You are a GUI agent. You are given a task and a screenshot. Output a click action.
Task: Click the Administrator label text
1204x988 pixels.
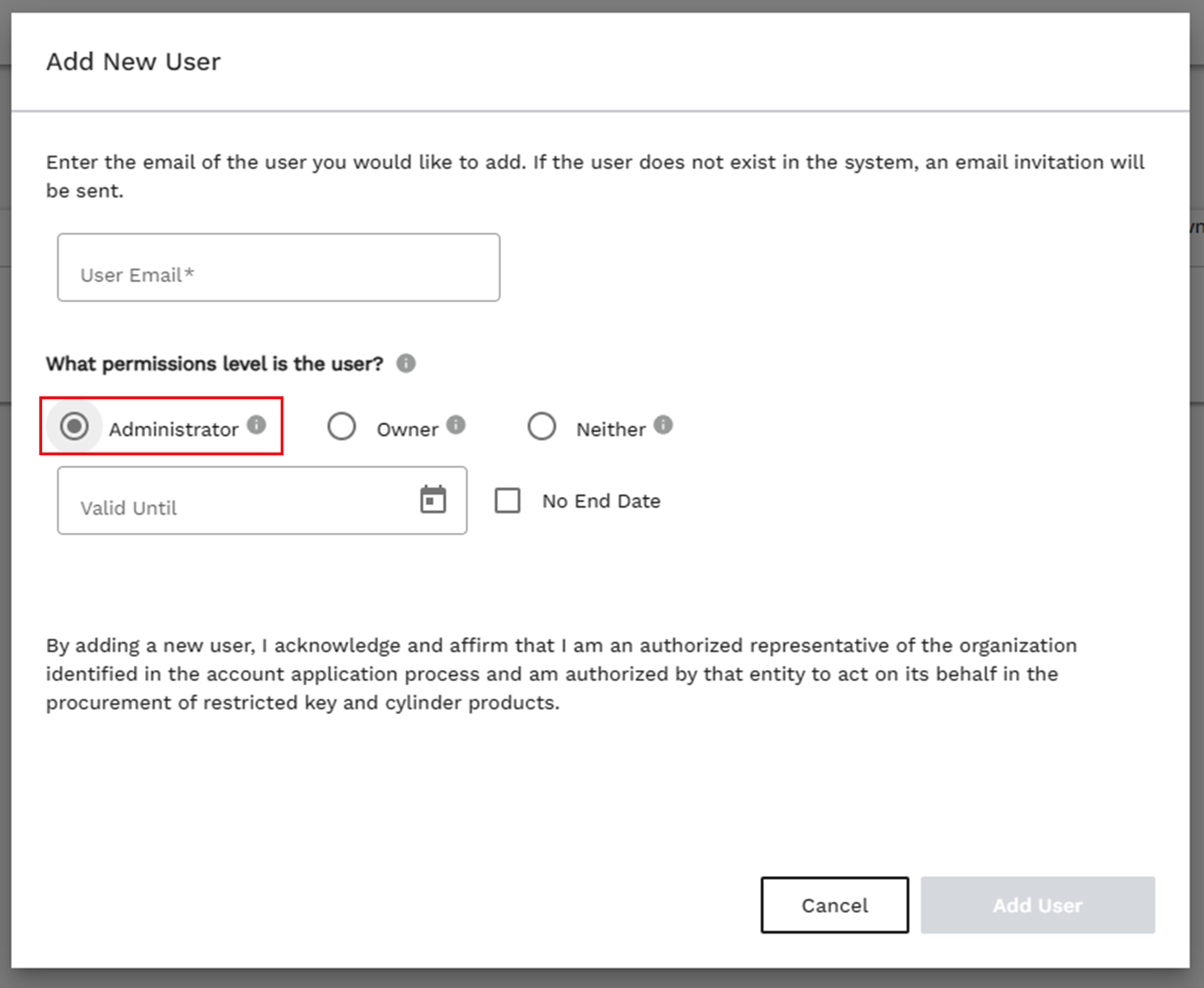[173, 429]
